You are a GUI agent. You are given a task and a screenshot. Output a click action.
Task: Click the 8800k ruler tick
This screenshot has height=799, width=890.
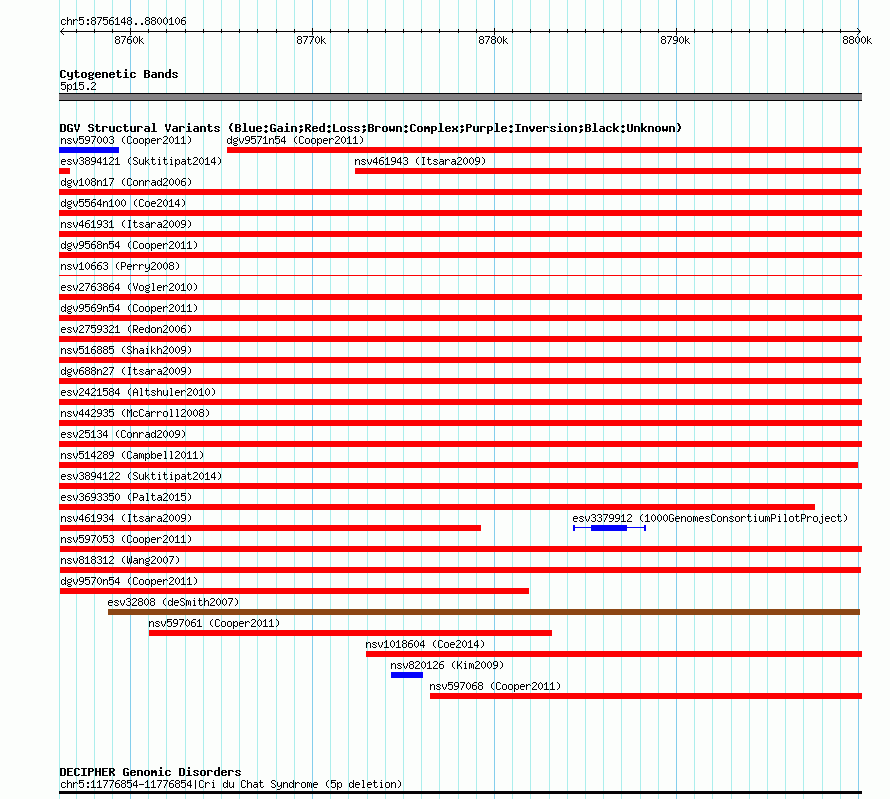[x=857, y=40]
